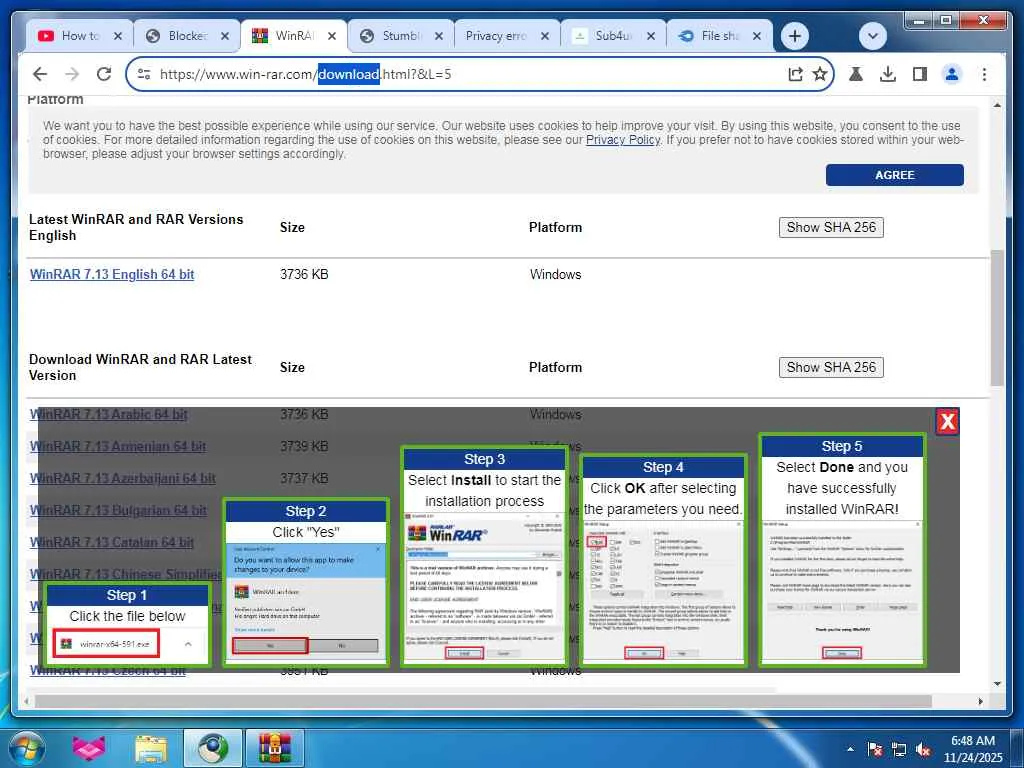Open the network tray icon

[x=899, y=749]
